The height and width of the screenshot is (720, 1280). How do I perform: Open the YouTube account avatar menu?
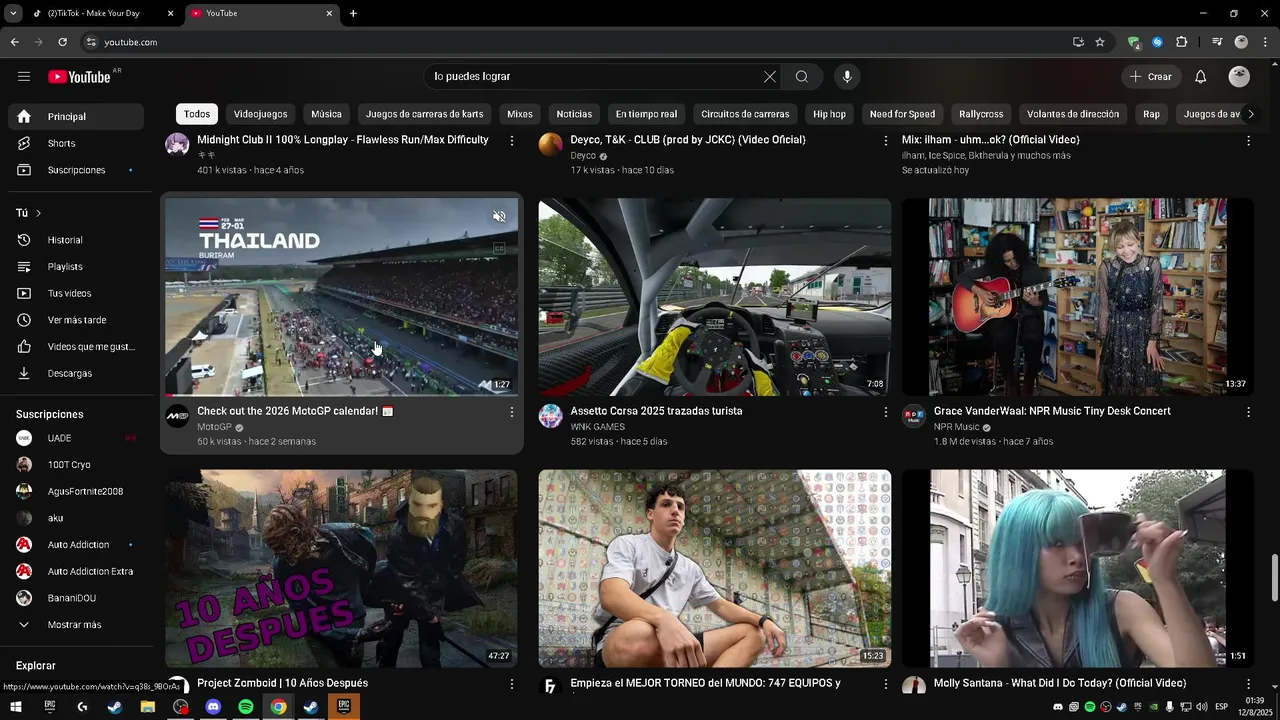1239,77
